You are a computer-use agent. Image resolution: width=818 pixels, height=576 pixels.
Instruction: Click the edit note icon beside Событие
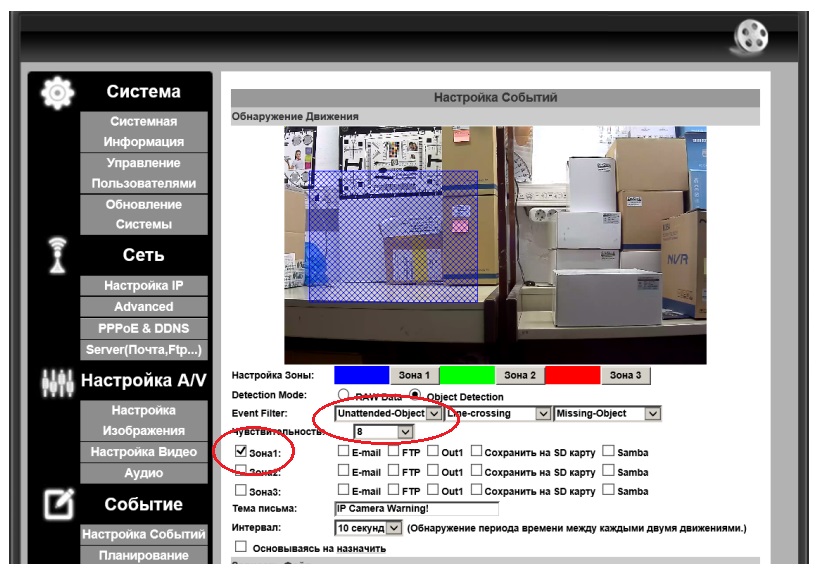(58, 504)
